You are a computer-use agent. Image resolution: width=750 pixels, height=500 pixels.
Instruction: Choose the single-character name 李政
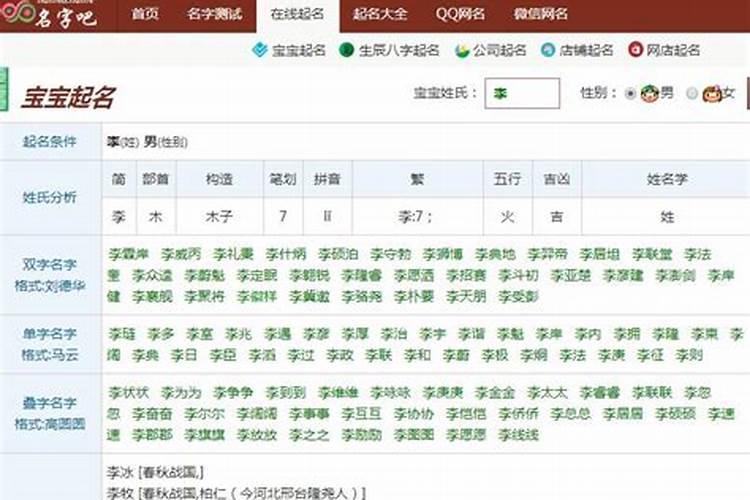tap(340, 355)
